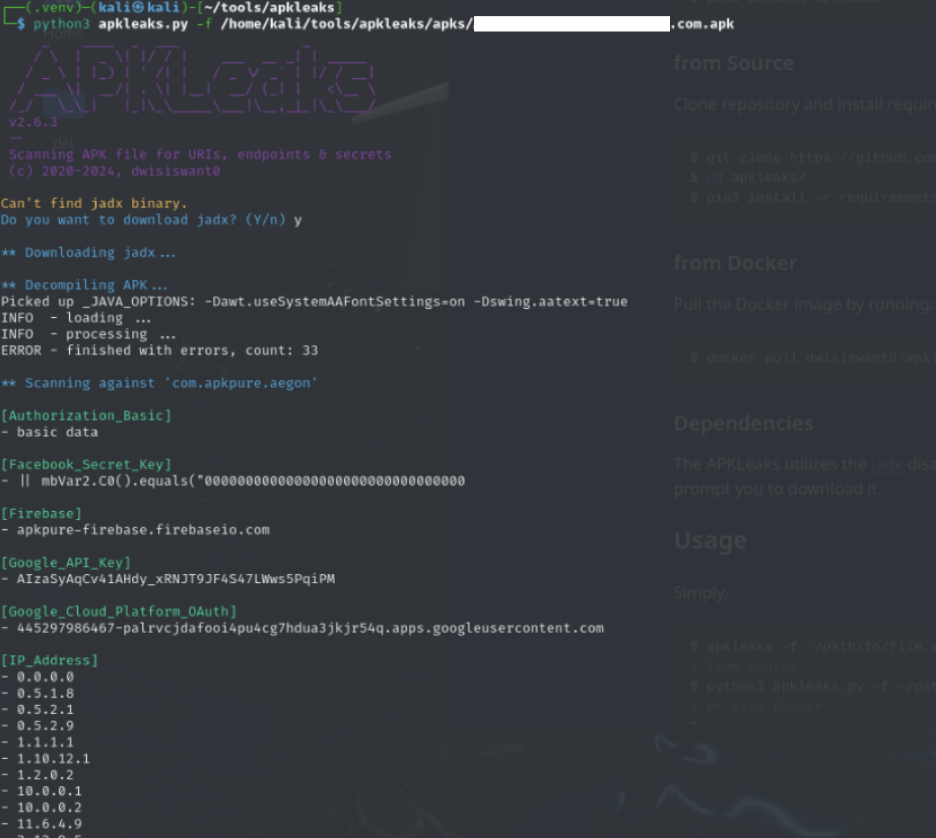Click the 1.1.1.1 IP address entry
Viewport: 936px width, 838px height.
pyautogui.click(x=45, y=742)
